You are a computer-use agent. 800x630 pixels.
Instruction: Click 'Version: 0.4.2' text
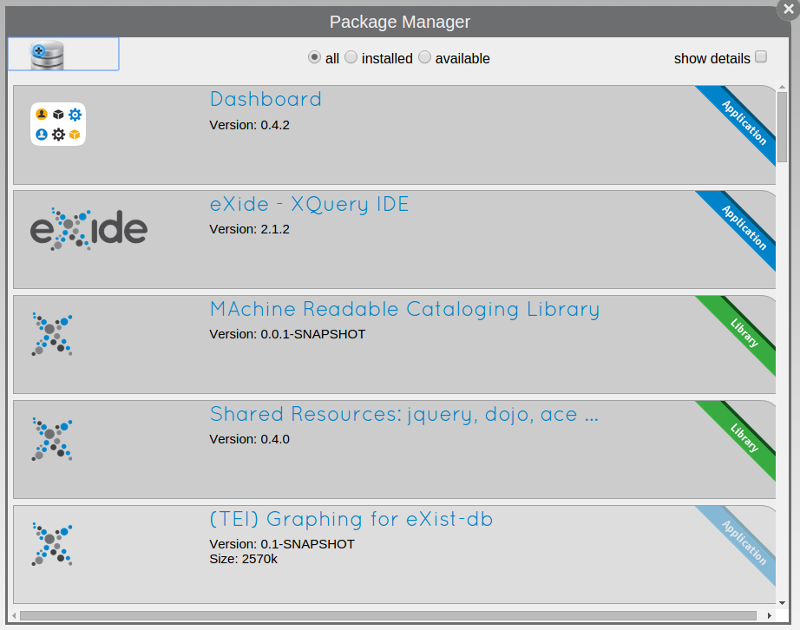(x=249, y=125)
